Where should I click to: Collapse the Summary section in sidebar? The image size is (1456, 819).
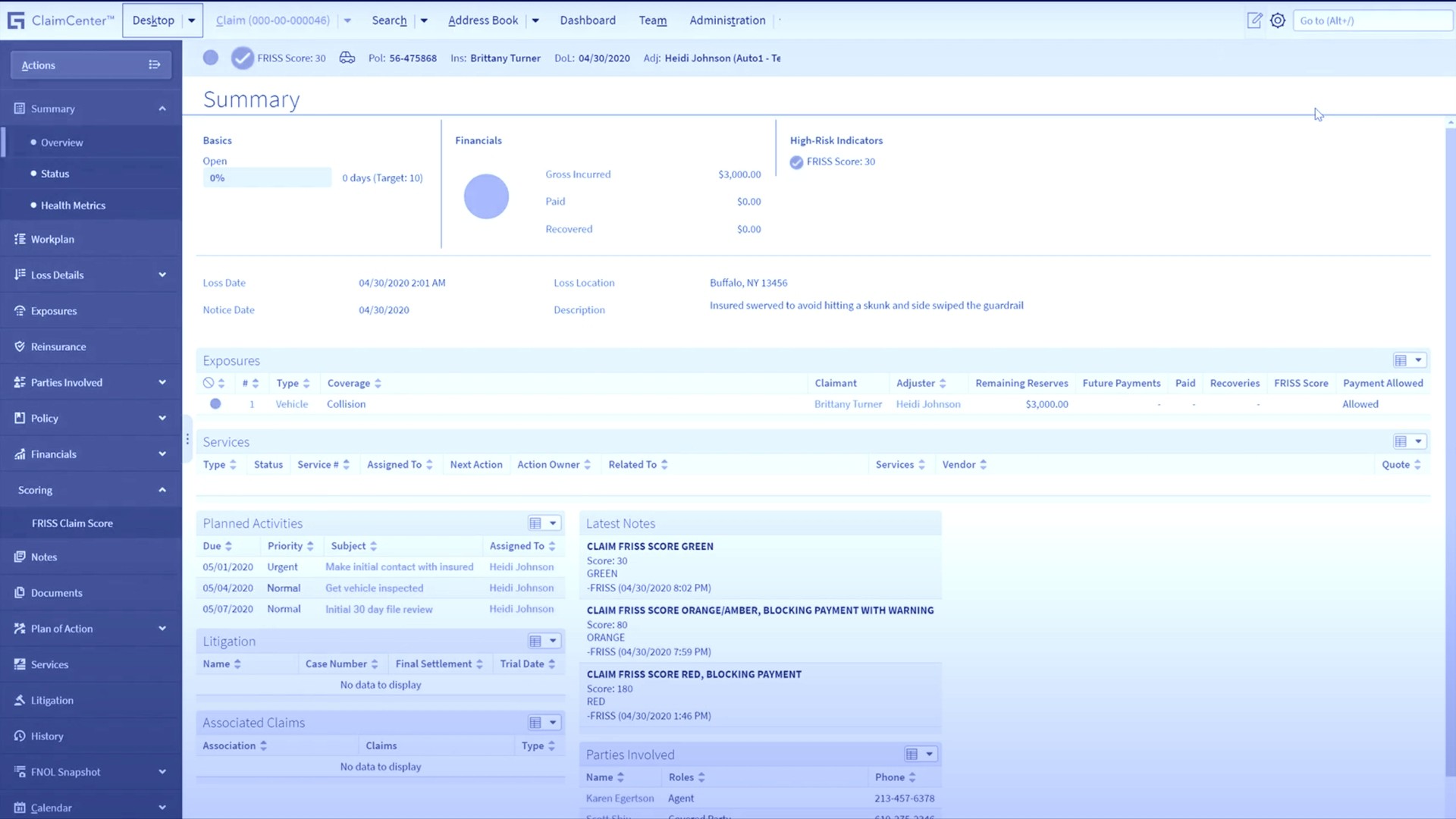click(x=162, y=108)
